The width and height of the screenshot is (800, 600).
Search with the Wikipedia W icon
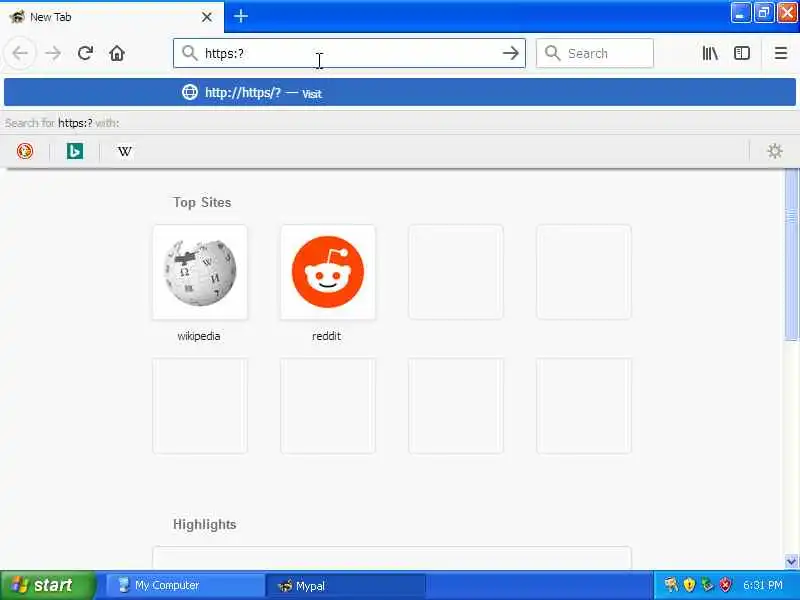(124, 151)
